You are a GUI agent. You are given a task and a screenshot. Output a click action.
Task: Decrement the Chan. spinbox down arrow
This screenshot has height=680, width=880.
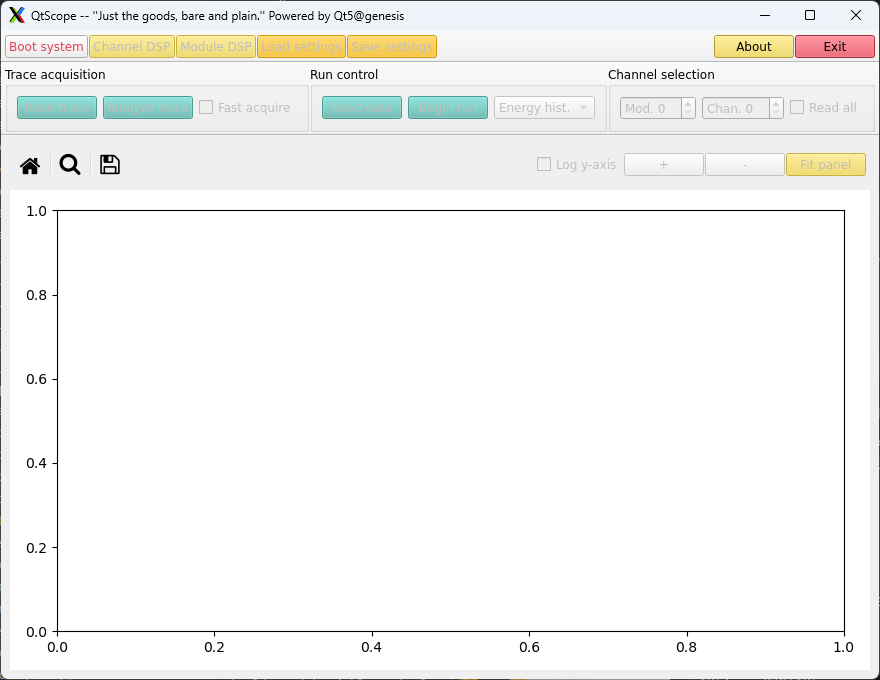point(776,113)
